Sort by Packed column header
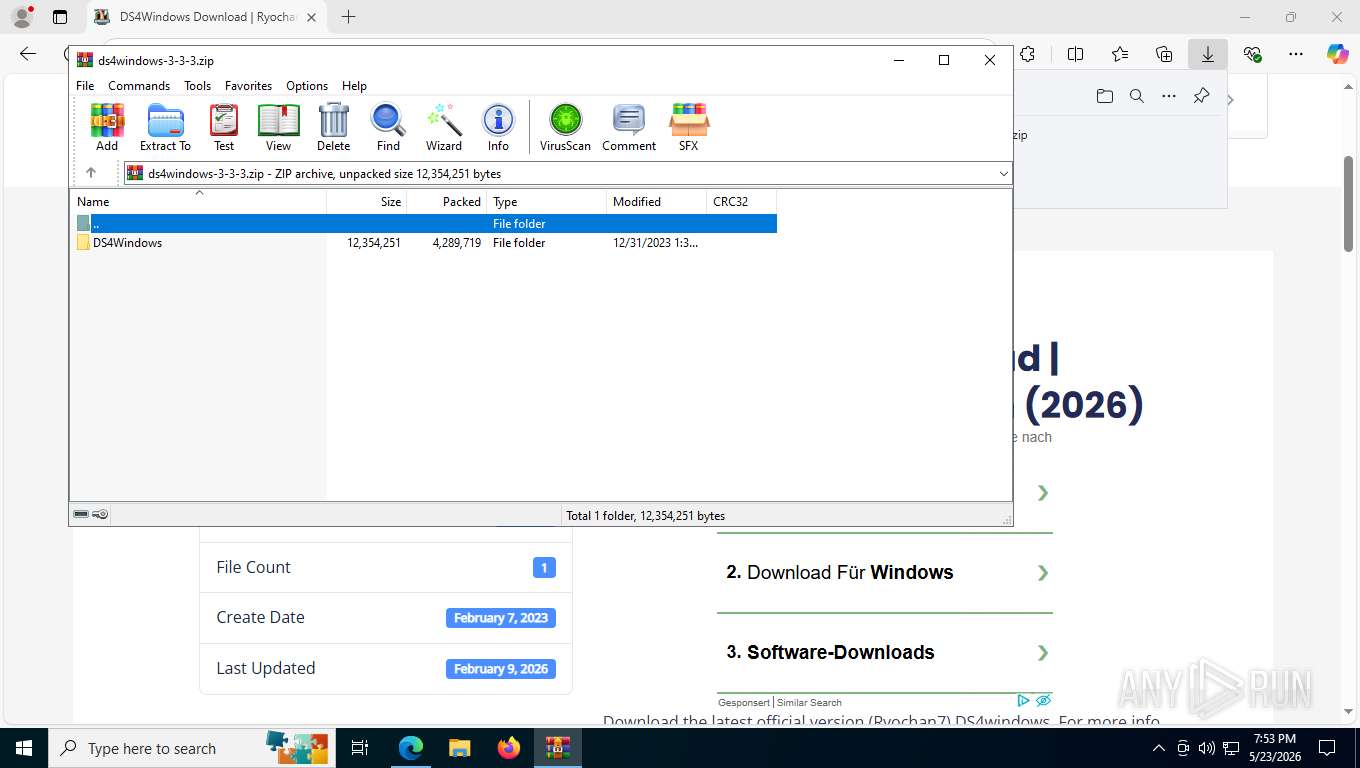 click(447, 202)
